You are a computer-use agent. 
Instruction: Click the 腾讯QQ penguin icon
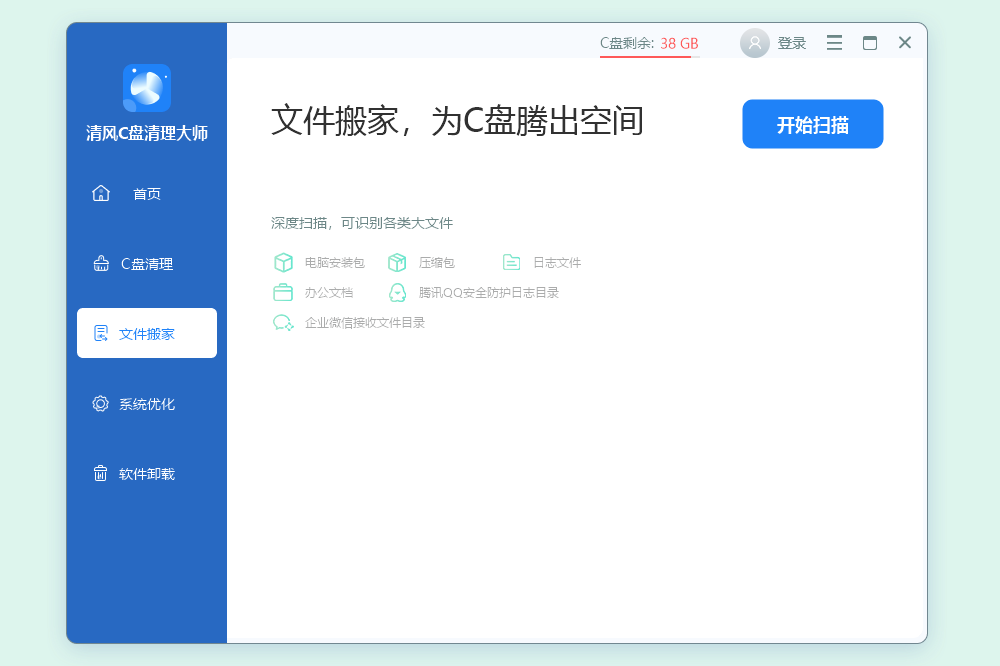tap(397, 292)
